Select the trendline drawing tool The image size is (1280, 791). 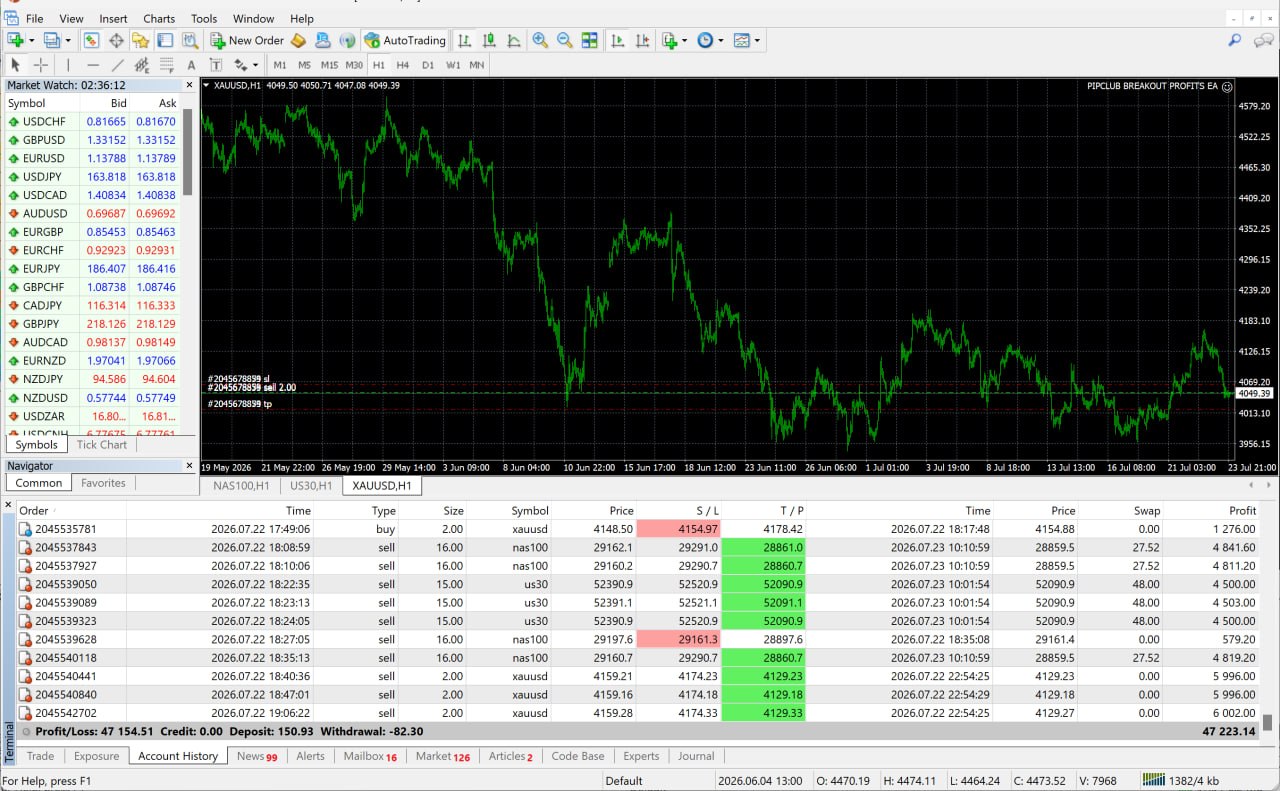pyautogui.click(x=117, y=65)
